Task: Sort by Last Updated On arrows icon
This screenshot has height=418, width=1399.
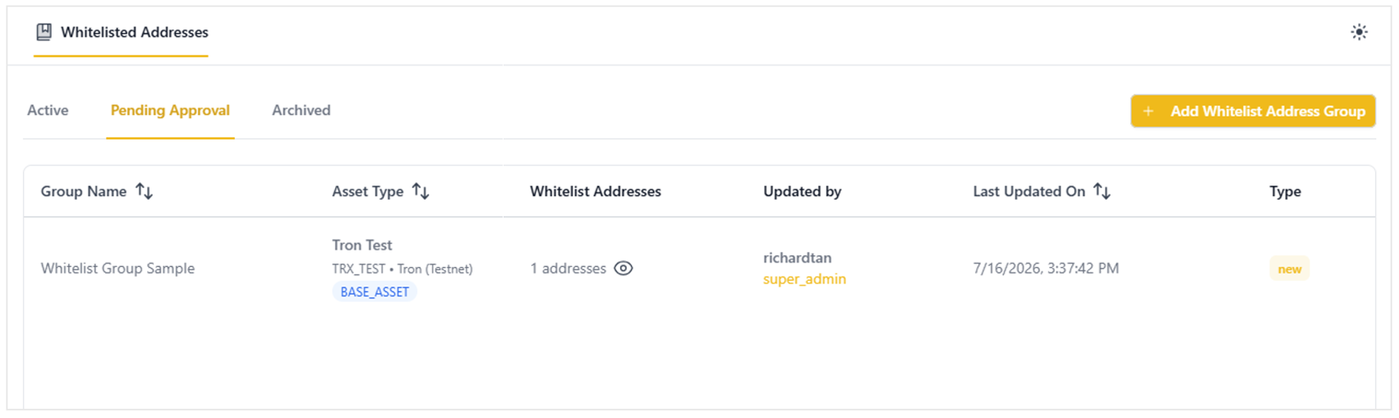Action: tap(1102, 191)
